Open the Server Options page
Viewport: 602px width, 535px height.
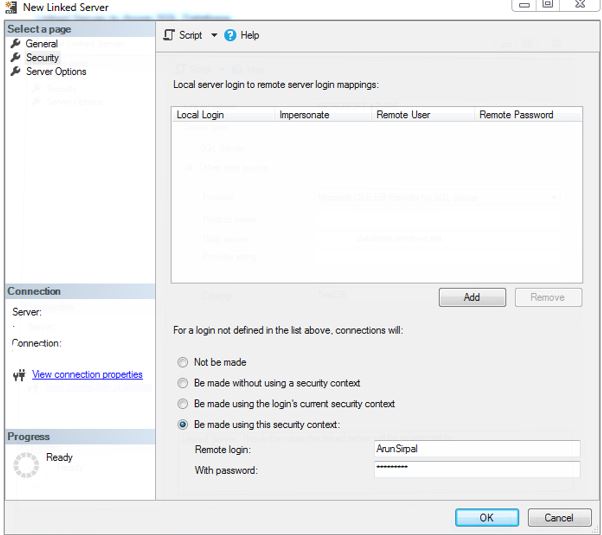(x=56, y=71)
